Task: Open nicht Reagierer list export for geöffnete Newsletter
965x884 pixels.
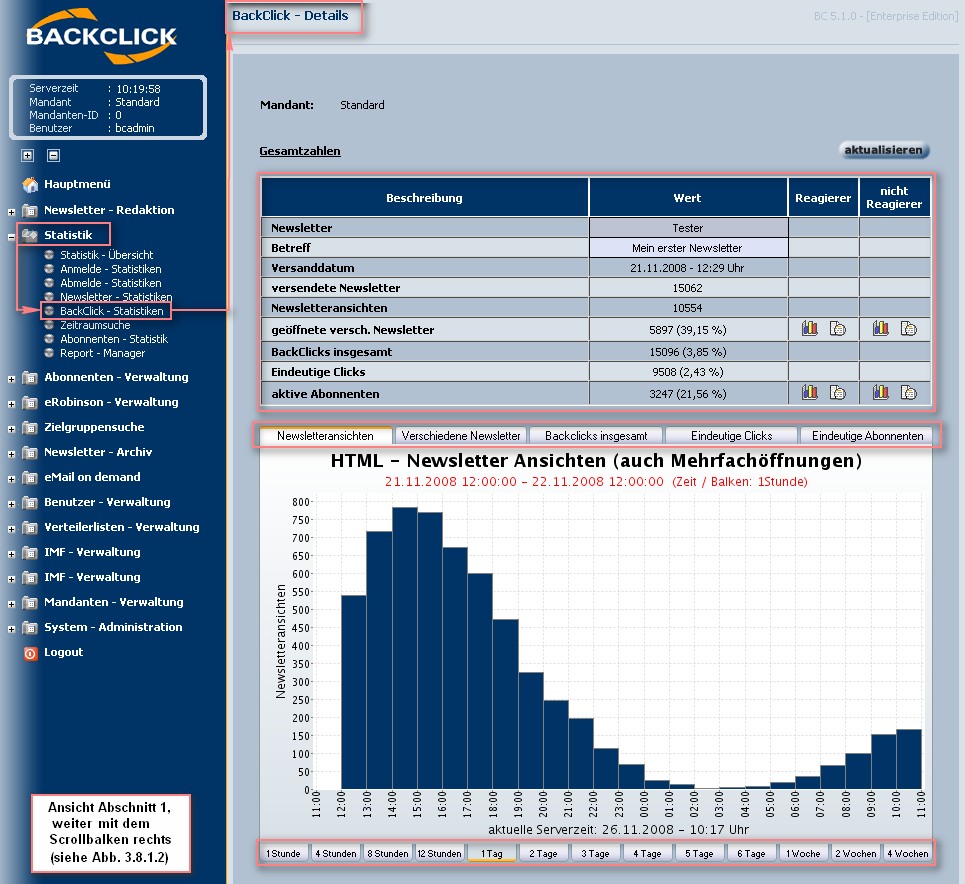Action: (x=909, y=329)
